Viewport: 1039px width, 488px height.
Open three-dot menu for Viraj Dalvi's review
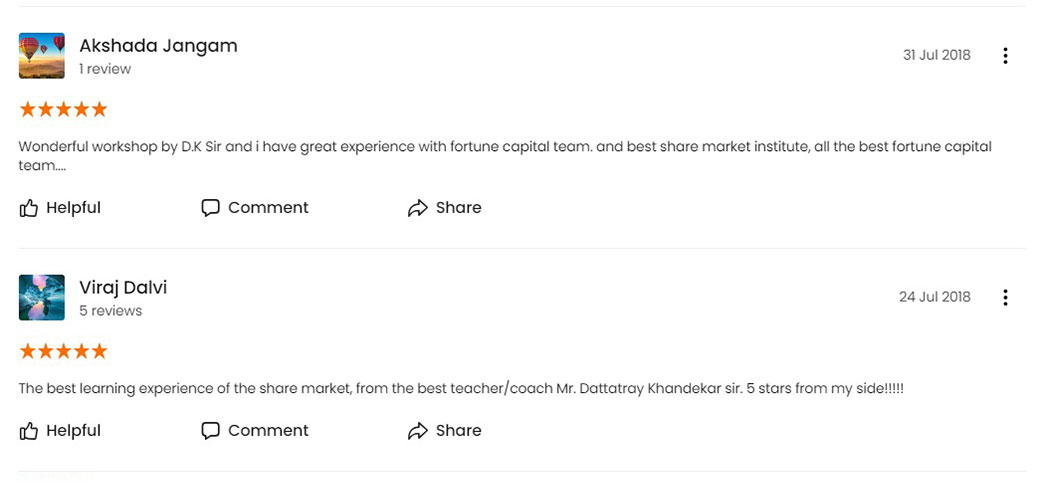pos(1005,298)
